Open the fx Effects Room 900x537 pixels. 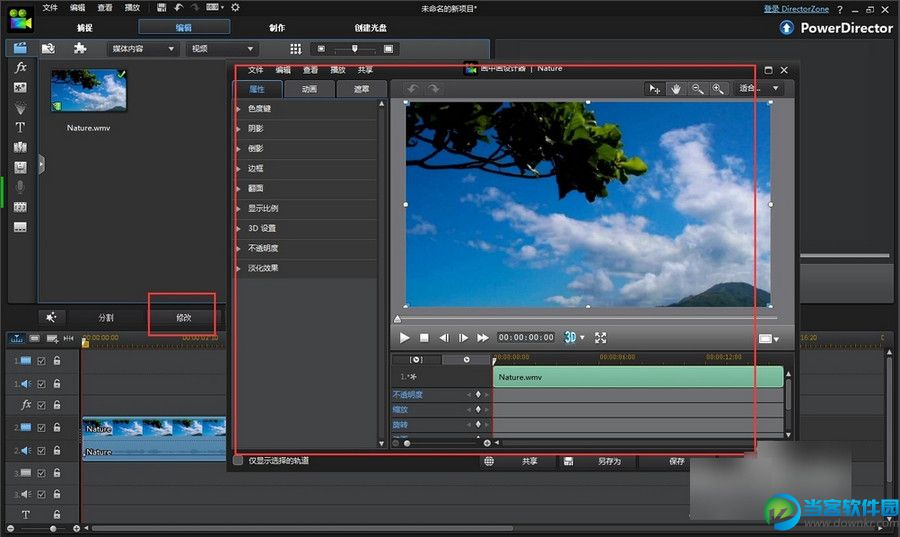click(20, 68)
